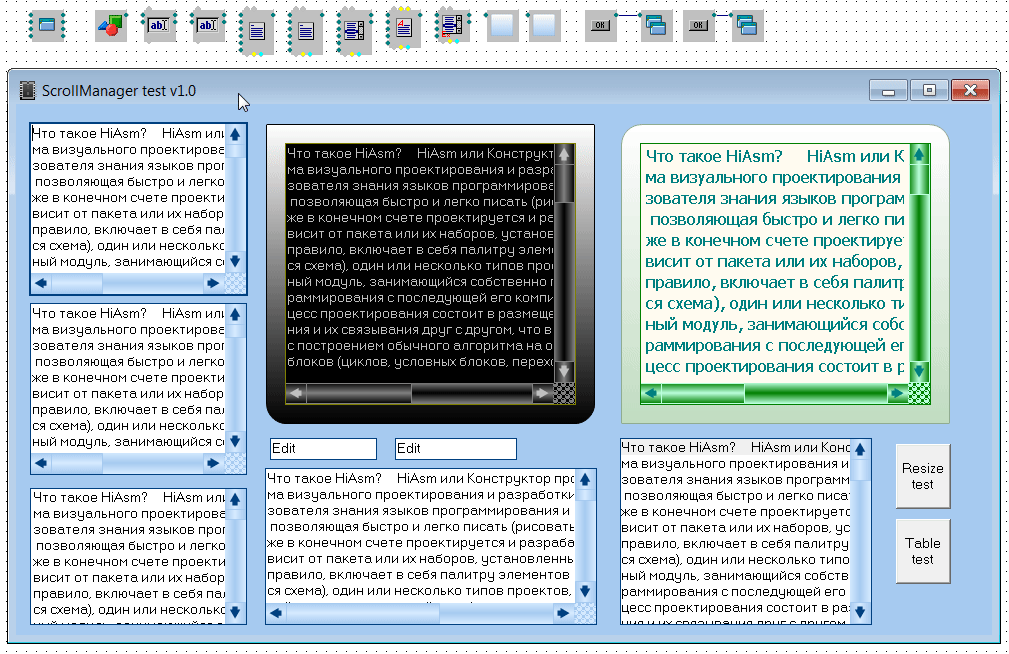Select the left of two plain memo component icons

pos(257,31)
